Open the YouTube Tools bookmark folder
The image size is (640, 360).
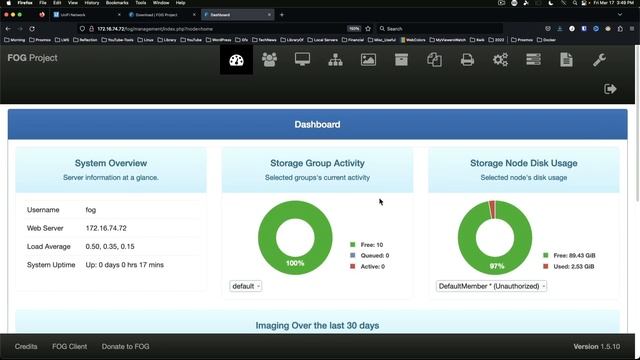pyautogui.click(x=118, y=40)
